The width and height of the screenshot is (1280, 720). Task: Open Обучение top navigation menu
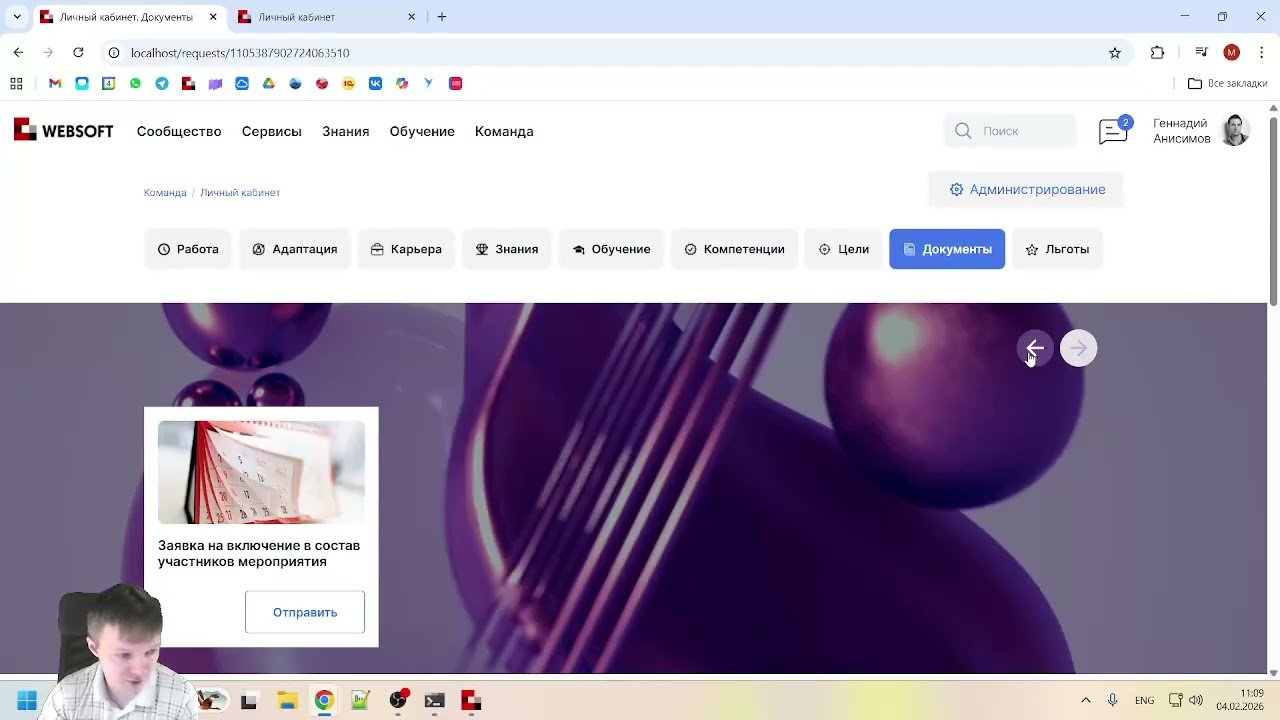(x=422, y=131)
